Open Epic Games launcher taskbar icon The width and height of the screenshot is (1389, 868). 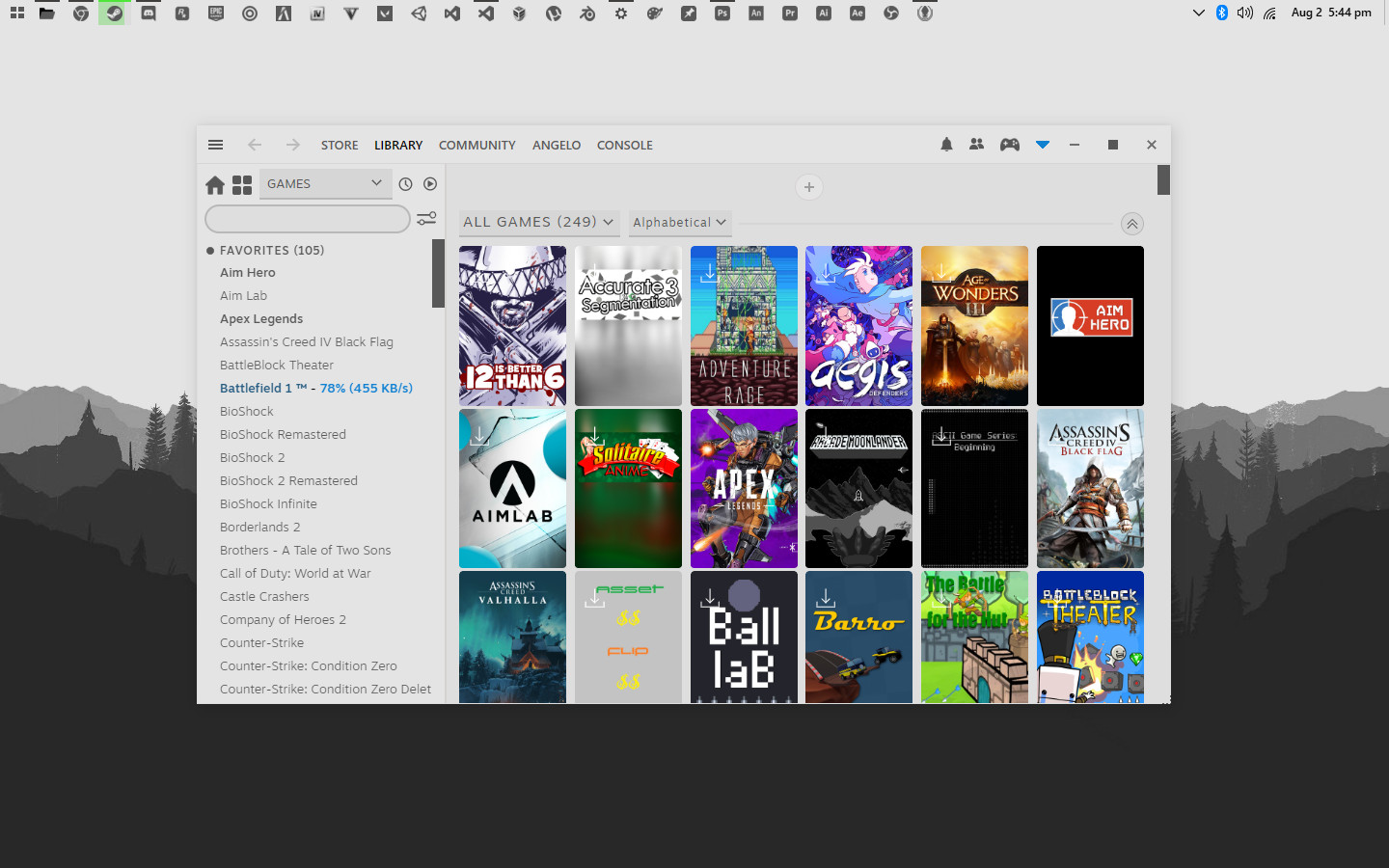(216, 14)
